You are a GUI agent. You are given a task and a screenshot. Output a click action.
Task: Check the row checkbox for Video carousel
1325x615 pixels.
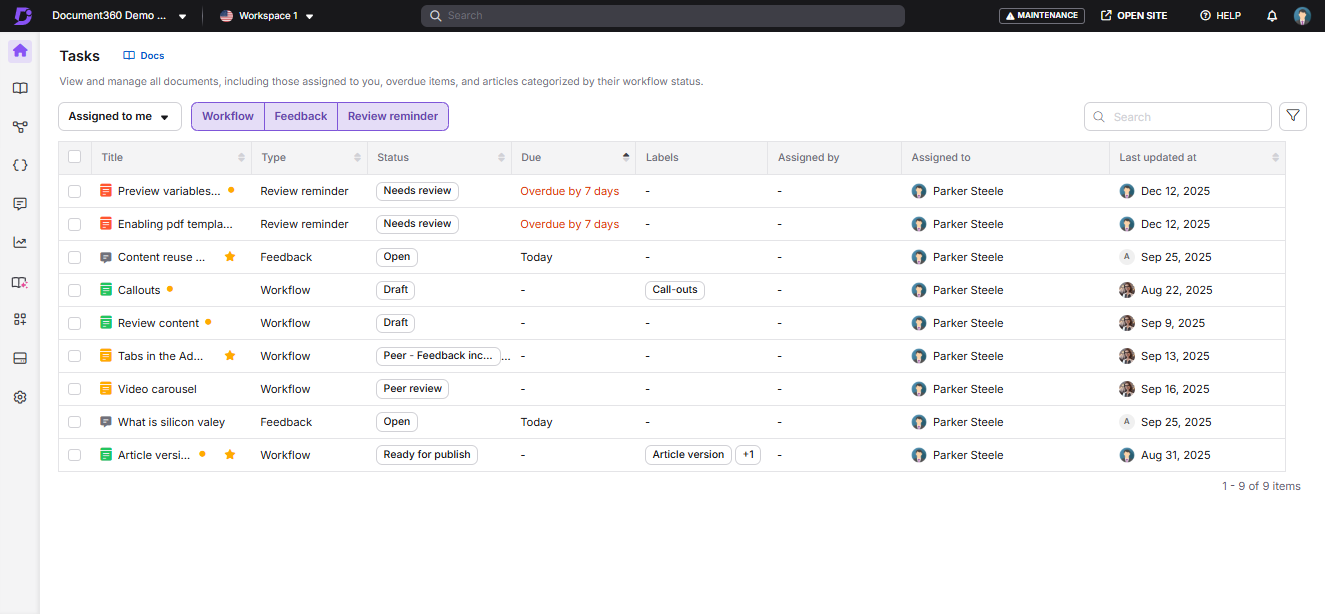tap(74, 388)
